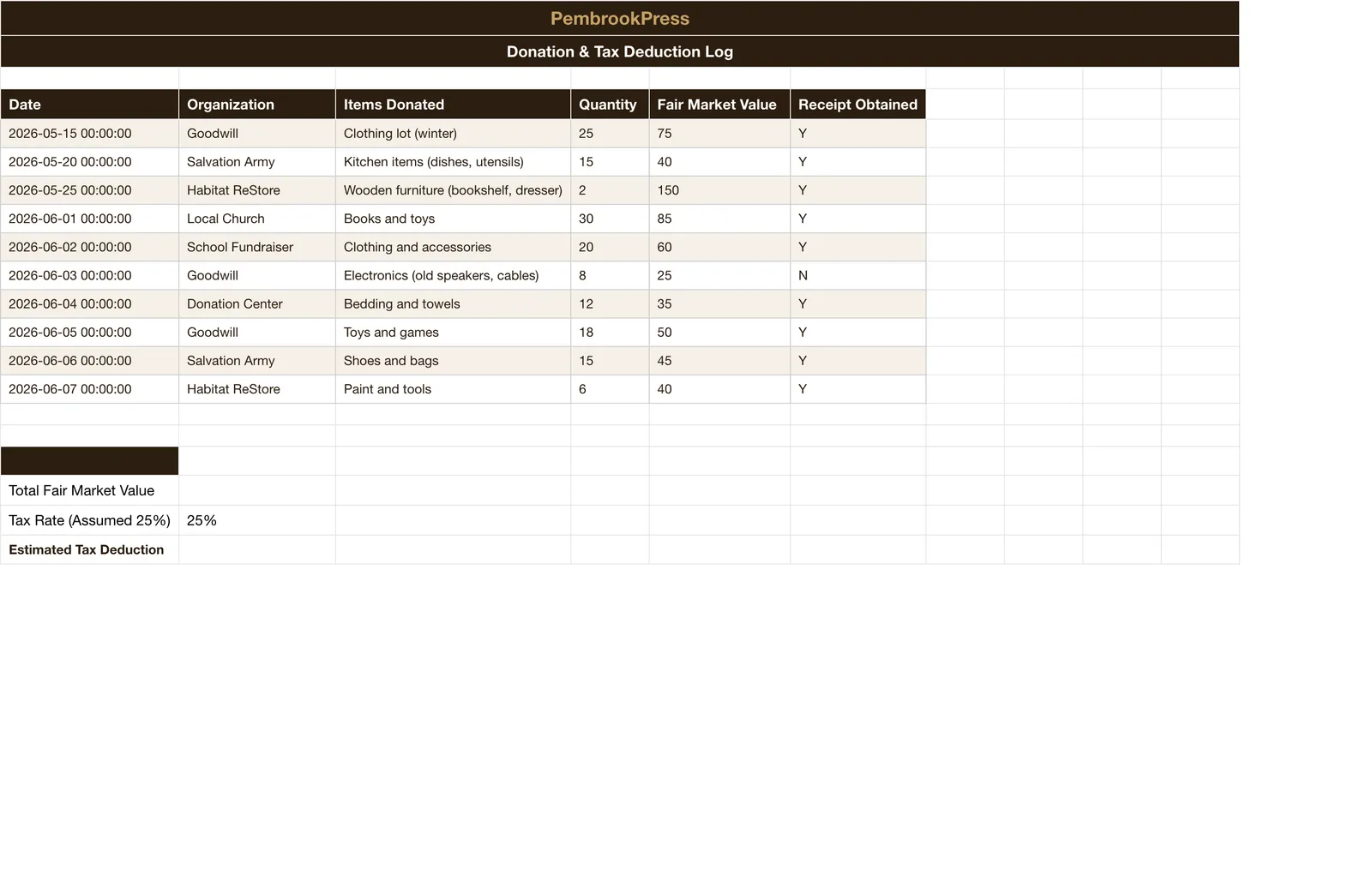Select Books and toys cell
This screenshot has height=882, width=1372.
click(x=453, y=219)
